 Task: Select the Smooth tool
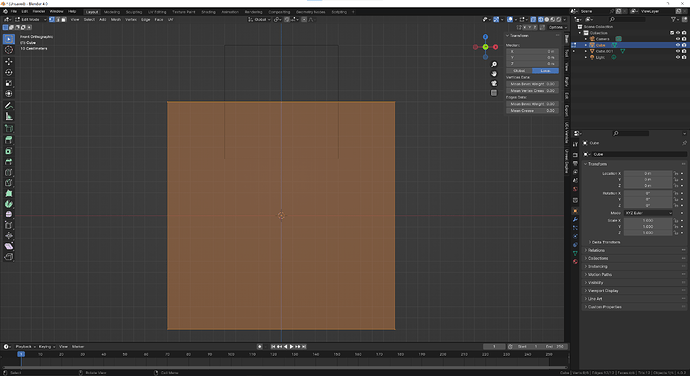point(8,214)
